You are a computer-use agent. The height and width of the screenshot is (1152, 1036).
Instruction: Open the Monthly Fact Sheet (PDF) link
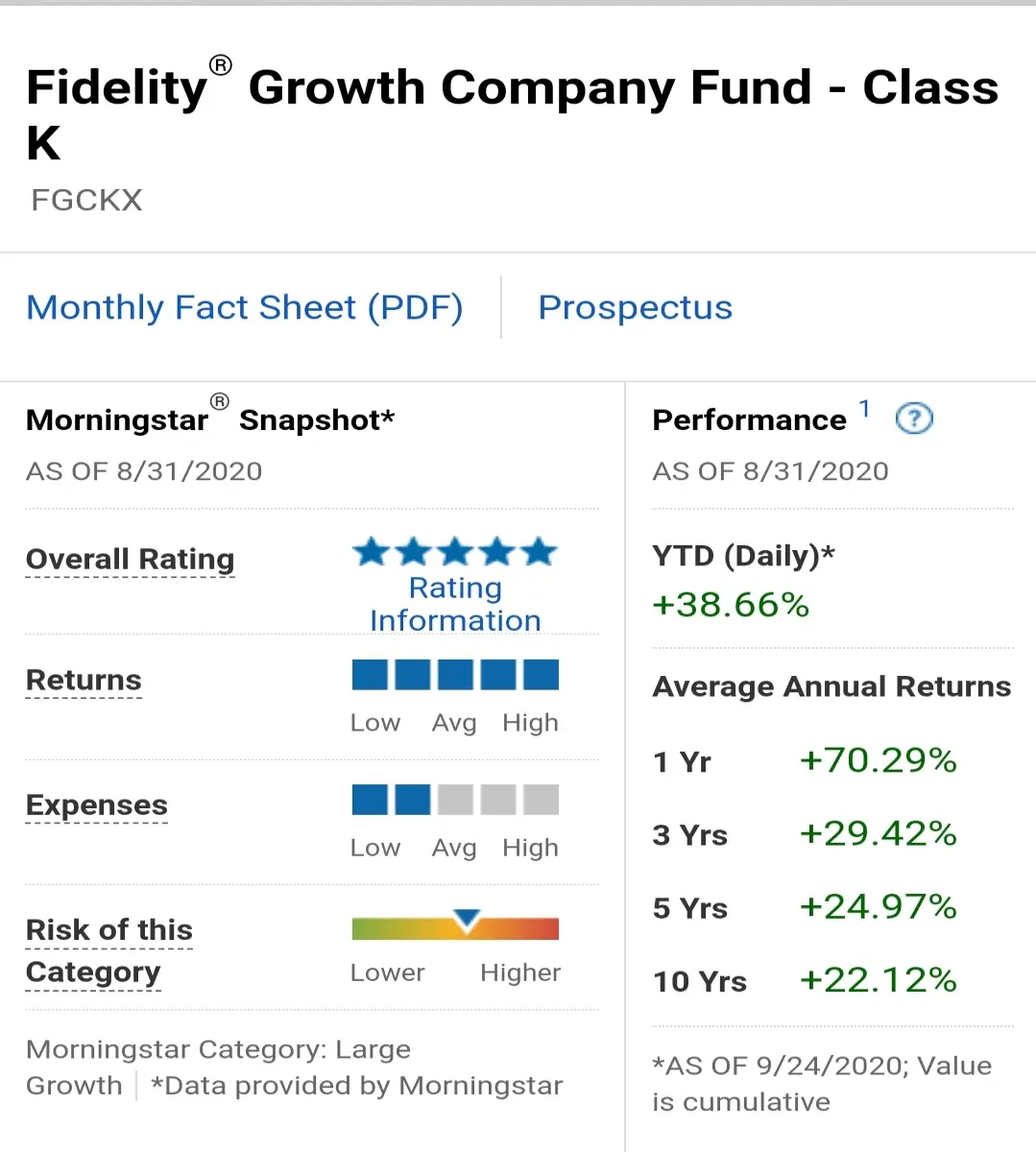(245, 307)
